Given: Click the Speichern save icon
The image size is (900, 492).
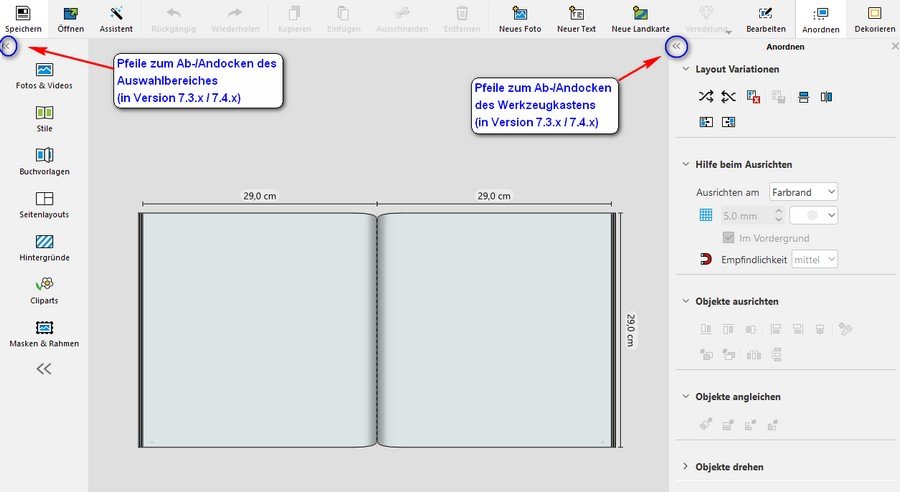Looking at the screenshot, I should [22, 14].
